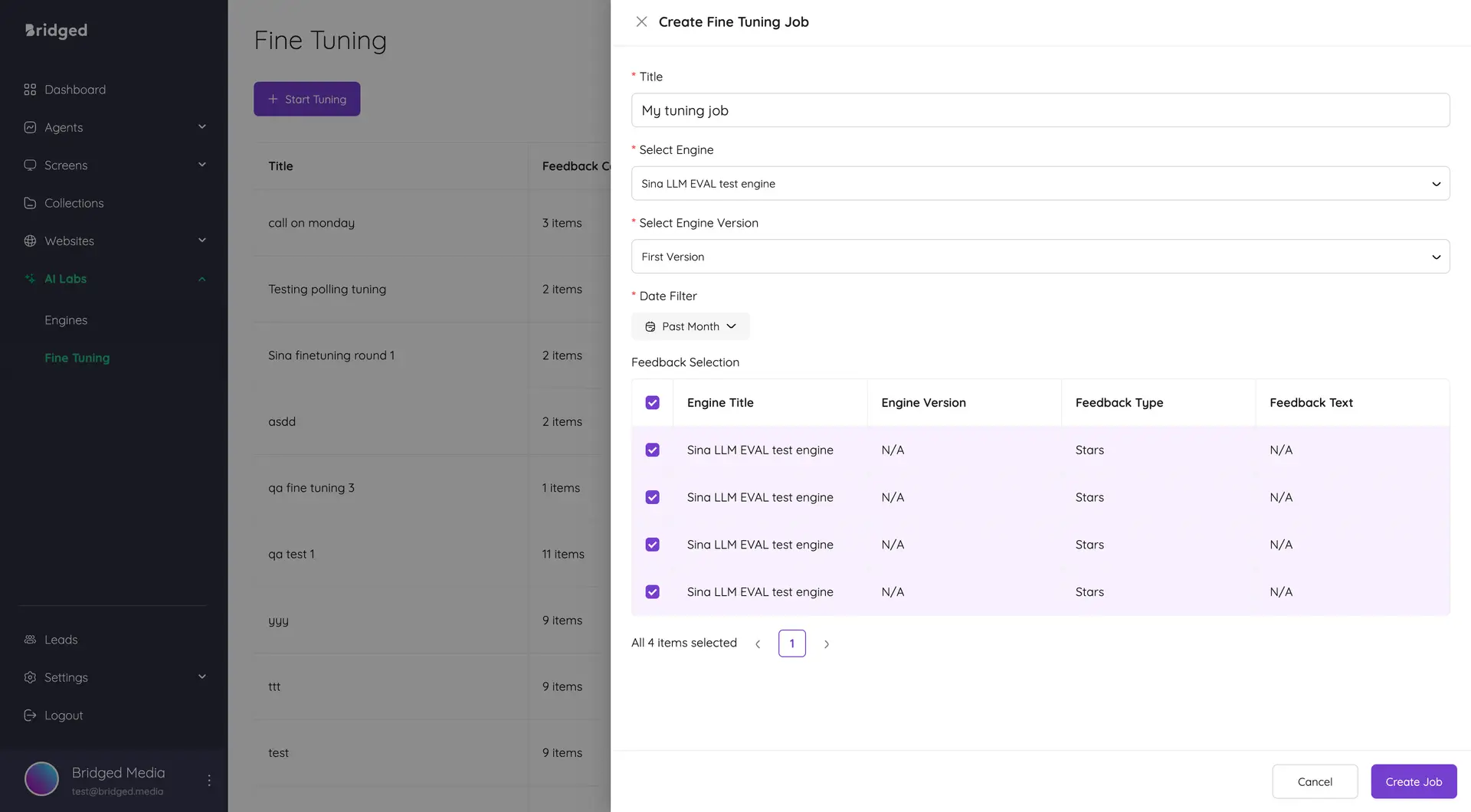
Task: Open Settings via the gear icon
Action: pyautogui.click(x=30, y=677)
